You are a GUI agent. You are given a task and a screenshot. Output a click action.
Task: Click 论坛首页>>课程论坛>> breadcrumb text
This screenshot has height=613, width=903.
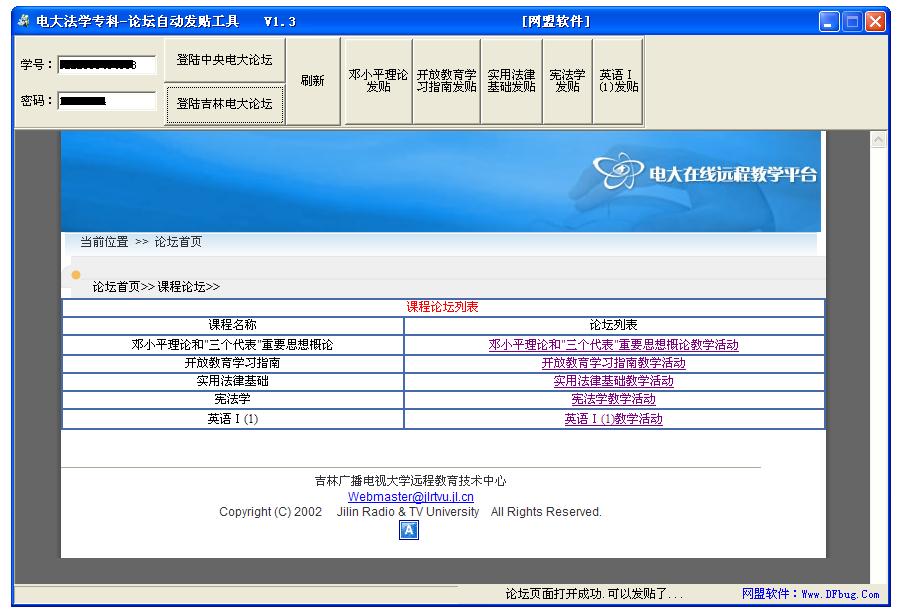click(x=156, y=286)
